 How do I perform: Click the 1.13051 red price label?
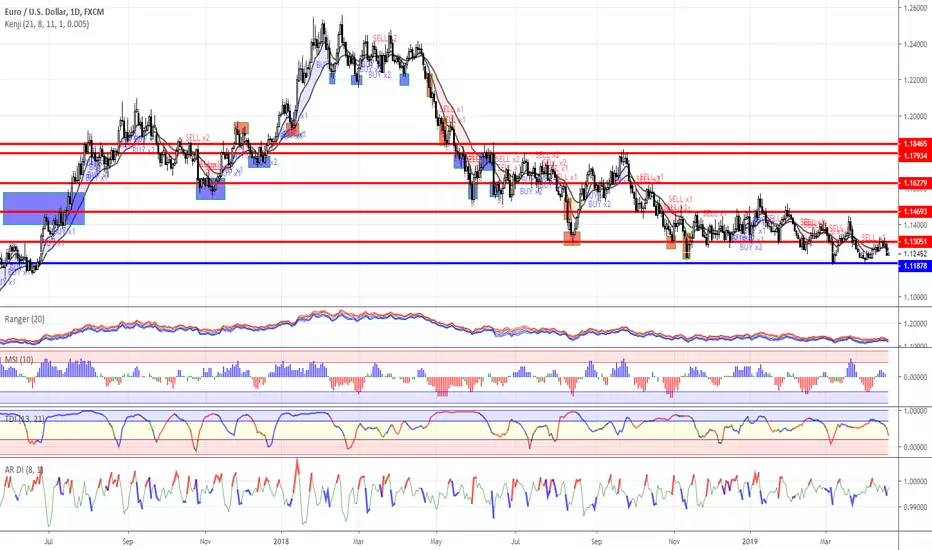pos(915,241)
